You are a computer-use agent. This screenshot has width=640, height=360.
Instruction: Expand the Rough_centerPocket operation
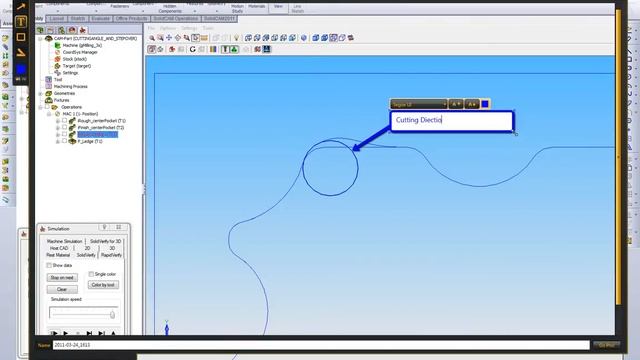pyautogui.click(x=58, y=121)
